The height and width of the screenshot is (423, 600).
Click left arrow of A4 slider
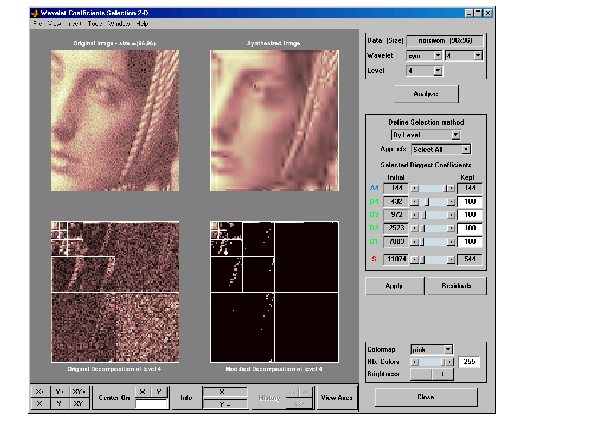pyautogui.click(x=415, y=188)
